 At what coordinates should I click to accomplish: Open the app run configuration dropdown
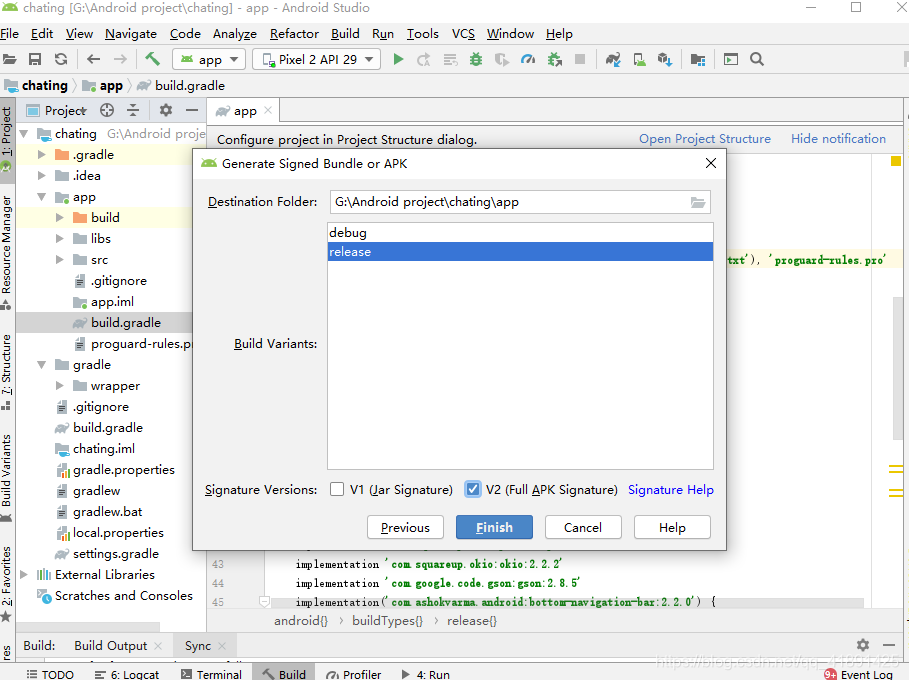tap(209, 59)
